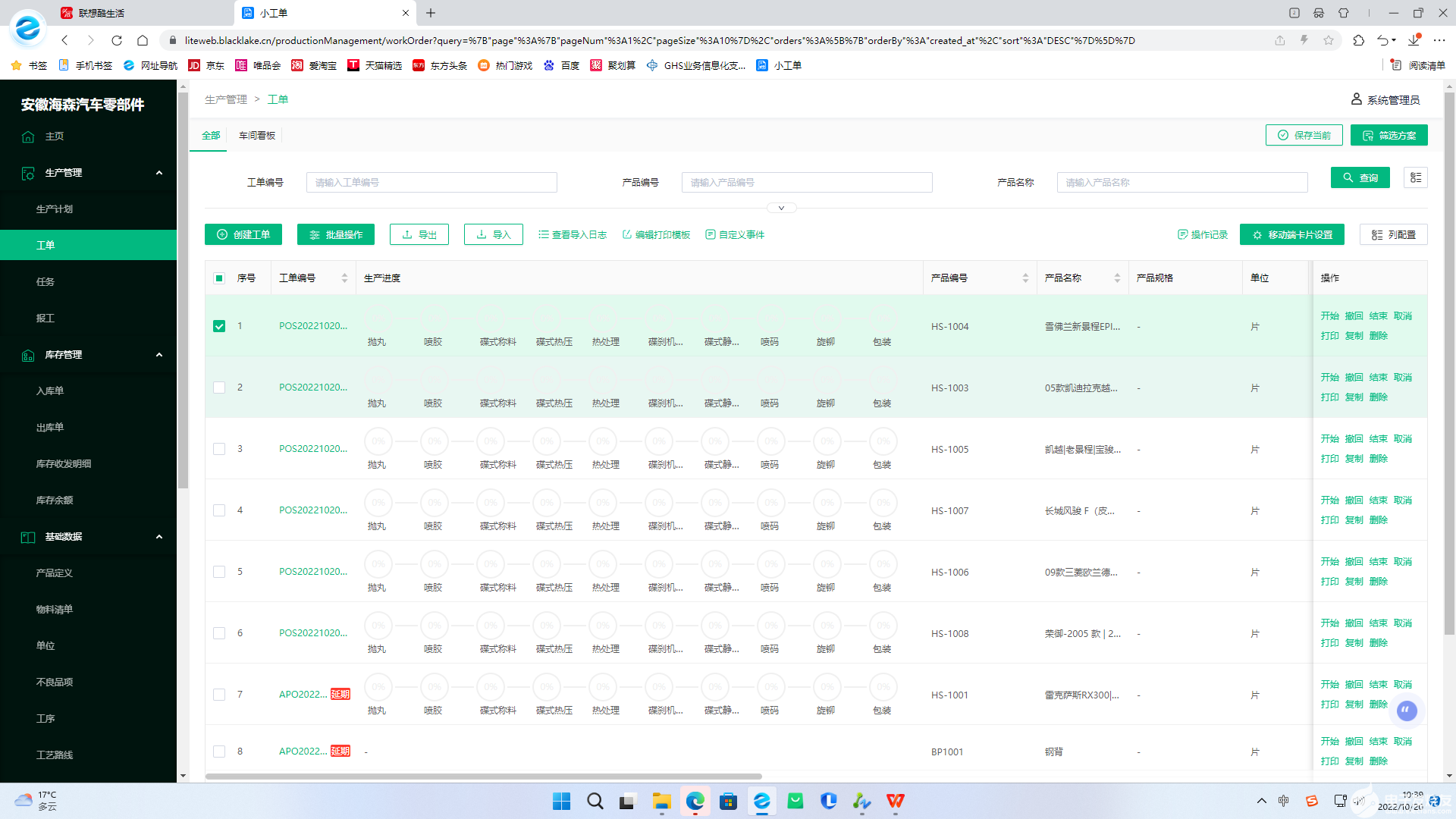This screenshot has width=1456, height=819.
Task: Open File Explorer from taskbar
Action: [662, 801]
